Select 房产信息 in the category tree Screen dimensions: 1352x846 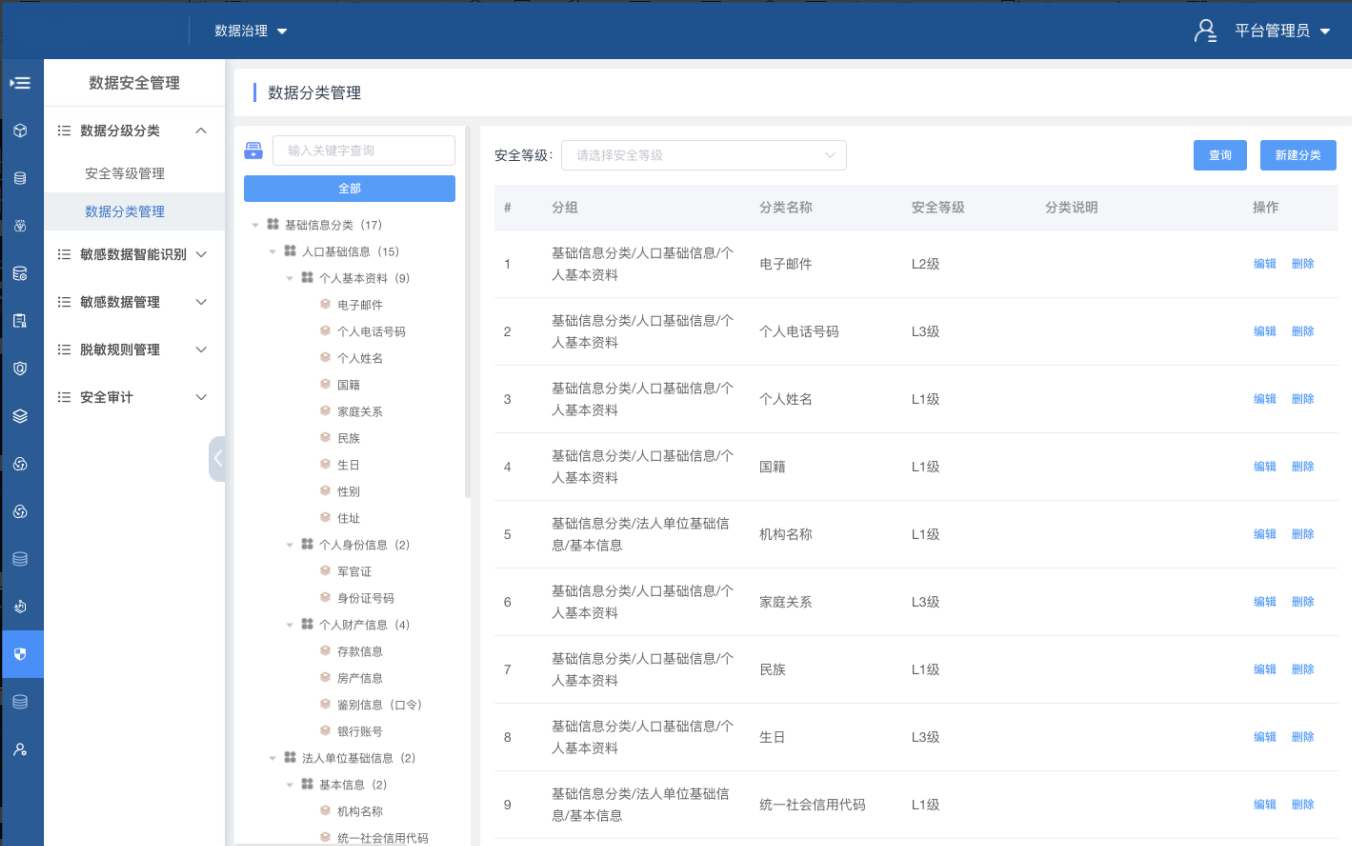click(x=360, y=678)
